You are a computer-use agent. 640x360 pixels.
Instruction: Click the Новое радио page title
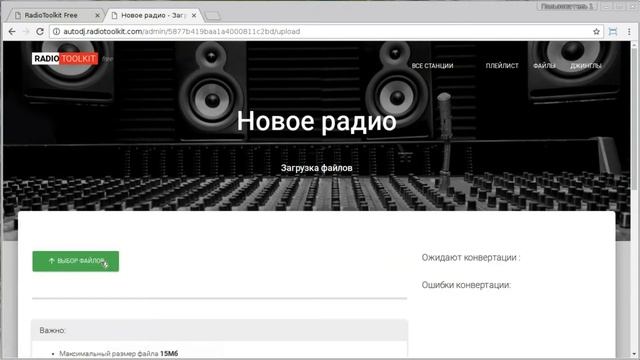pyautogui.click(x=316, y=121)
